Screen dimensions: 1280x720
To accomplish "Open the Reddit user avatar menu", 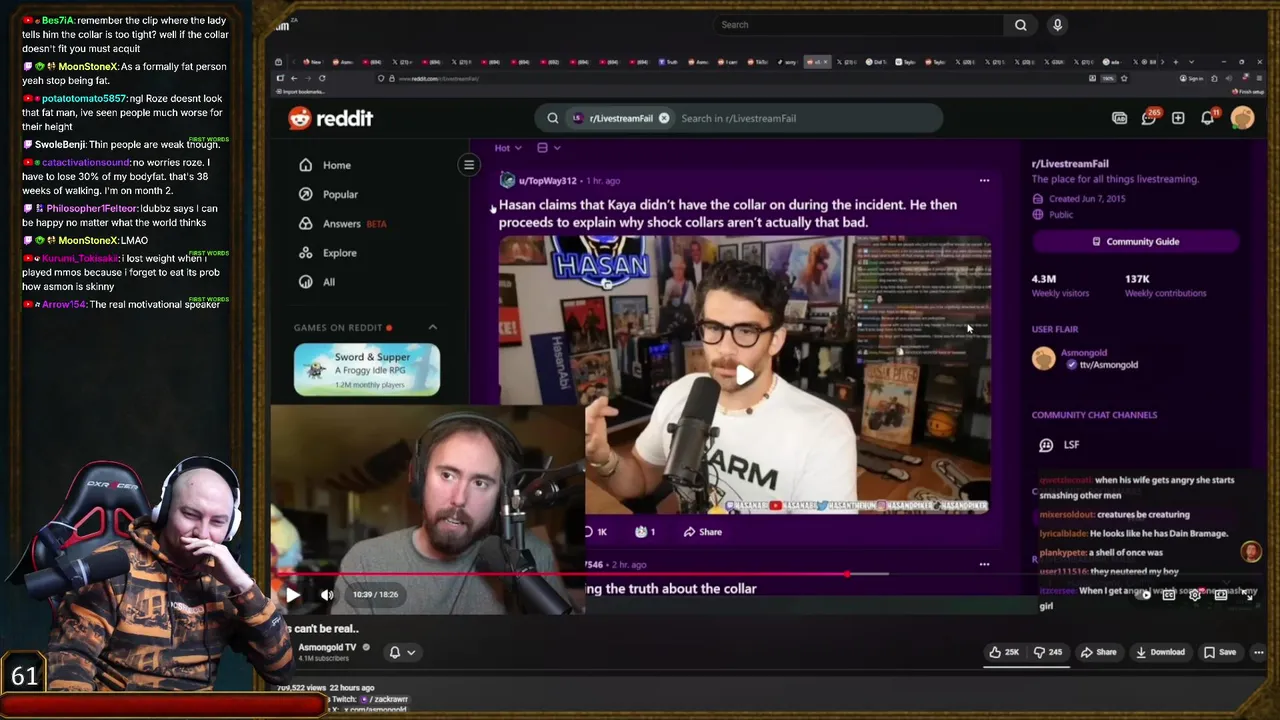I will click(x=1243, y=118).
